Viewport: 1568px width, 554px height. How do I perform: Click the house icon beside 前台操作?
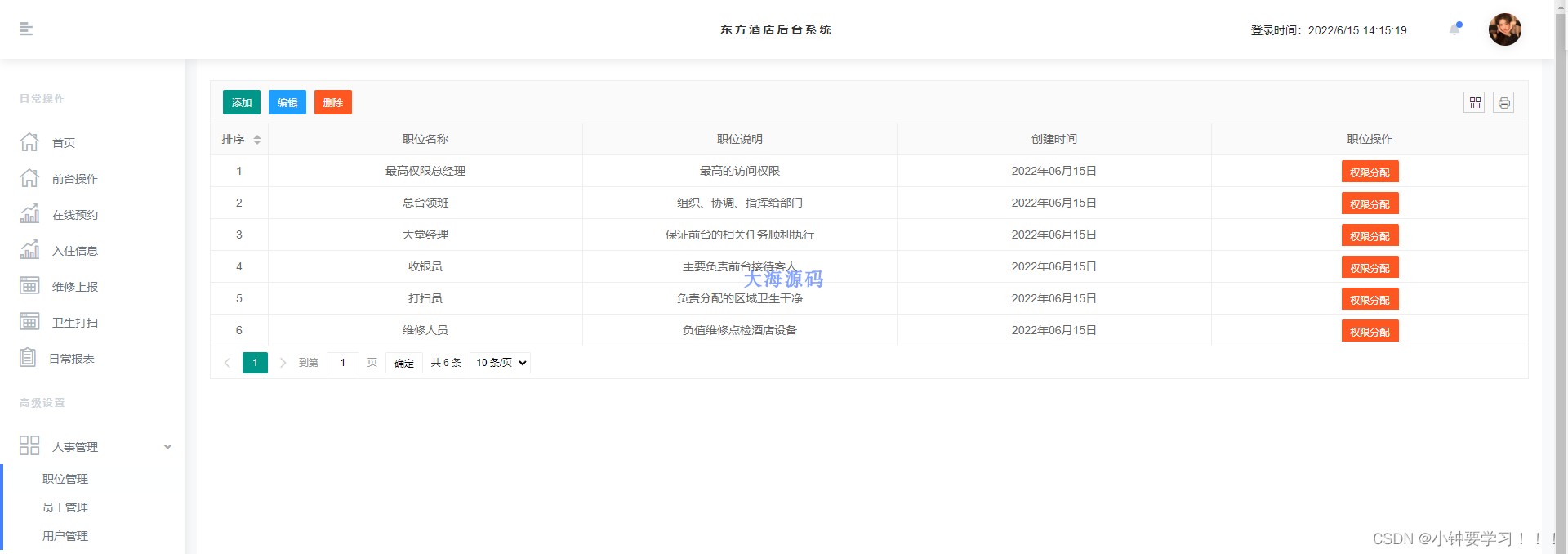point(29,178)
